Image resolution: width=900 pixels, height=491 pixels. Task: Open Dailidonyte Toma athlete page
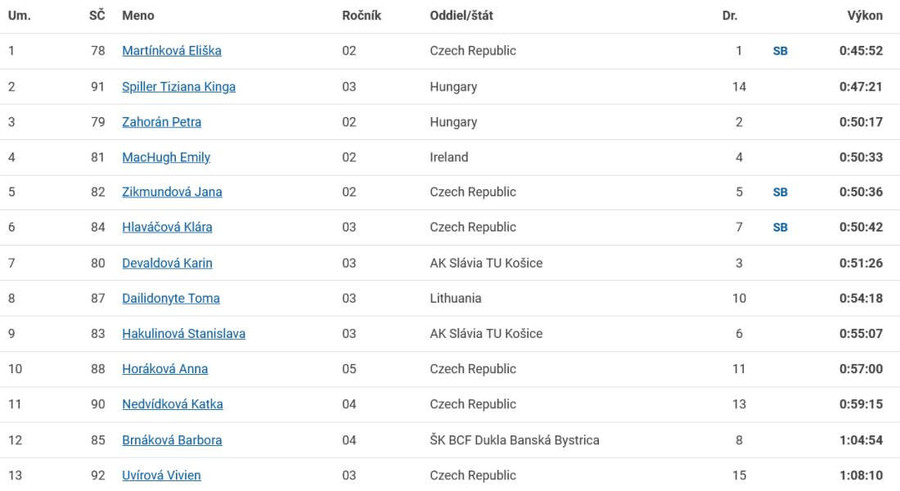[x=170, y=298]
